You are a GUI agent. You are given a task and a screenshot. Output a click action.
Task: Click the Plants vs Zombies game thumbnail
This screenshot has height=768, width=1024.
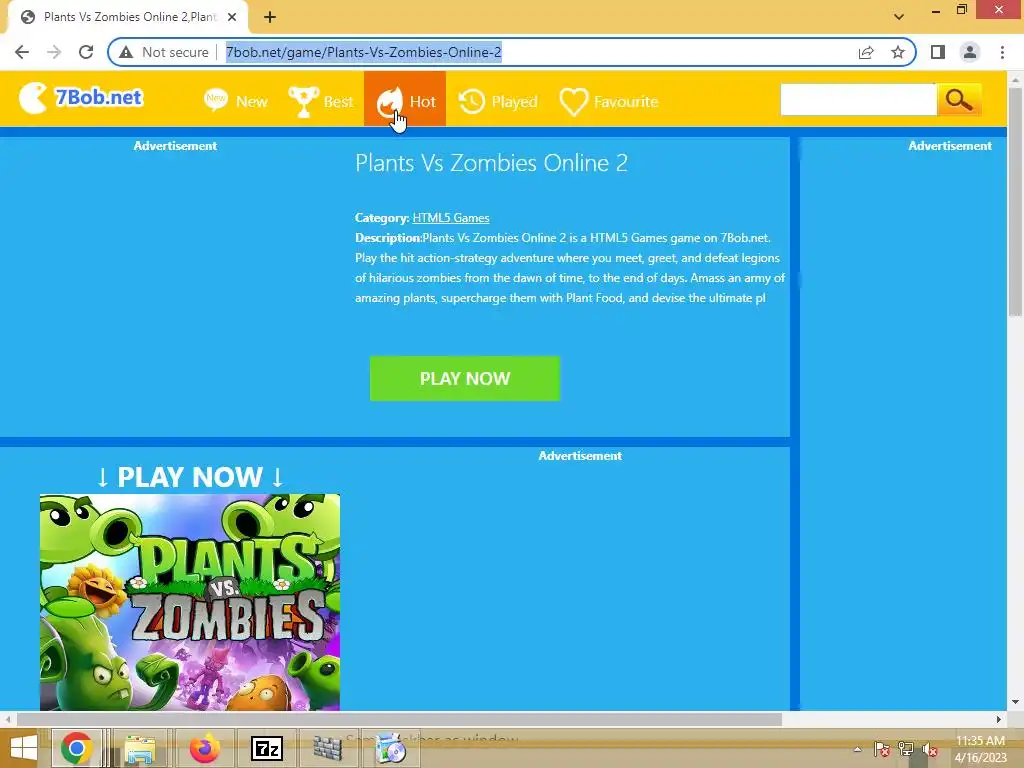190,602
